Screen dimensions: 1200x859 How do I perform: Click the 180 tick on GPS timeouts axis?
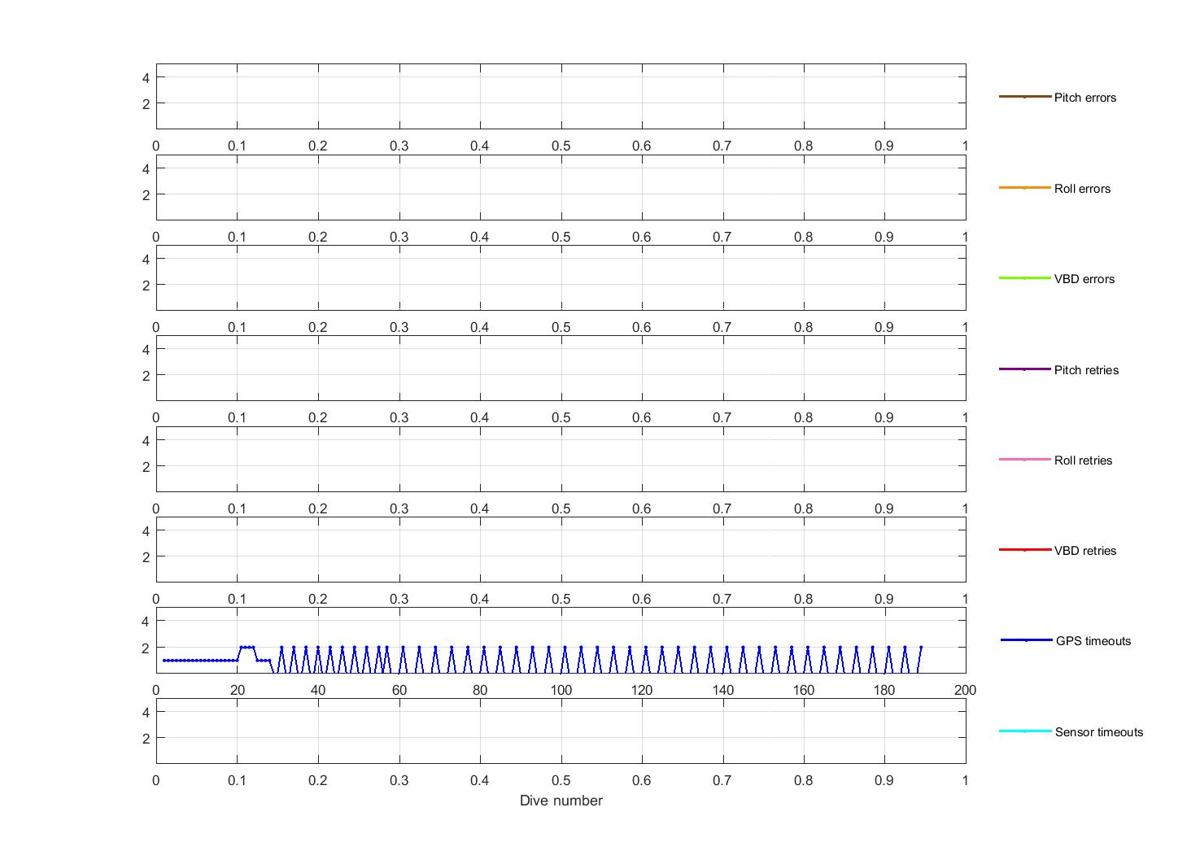[885, 690]
